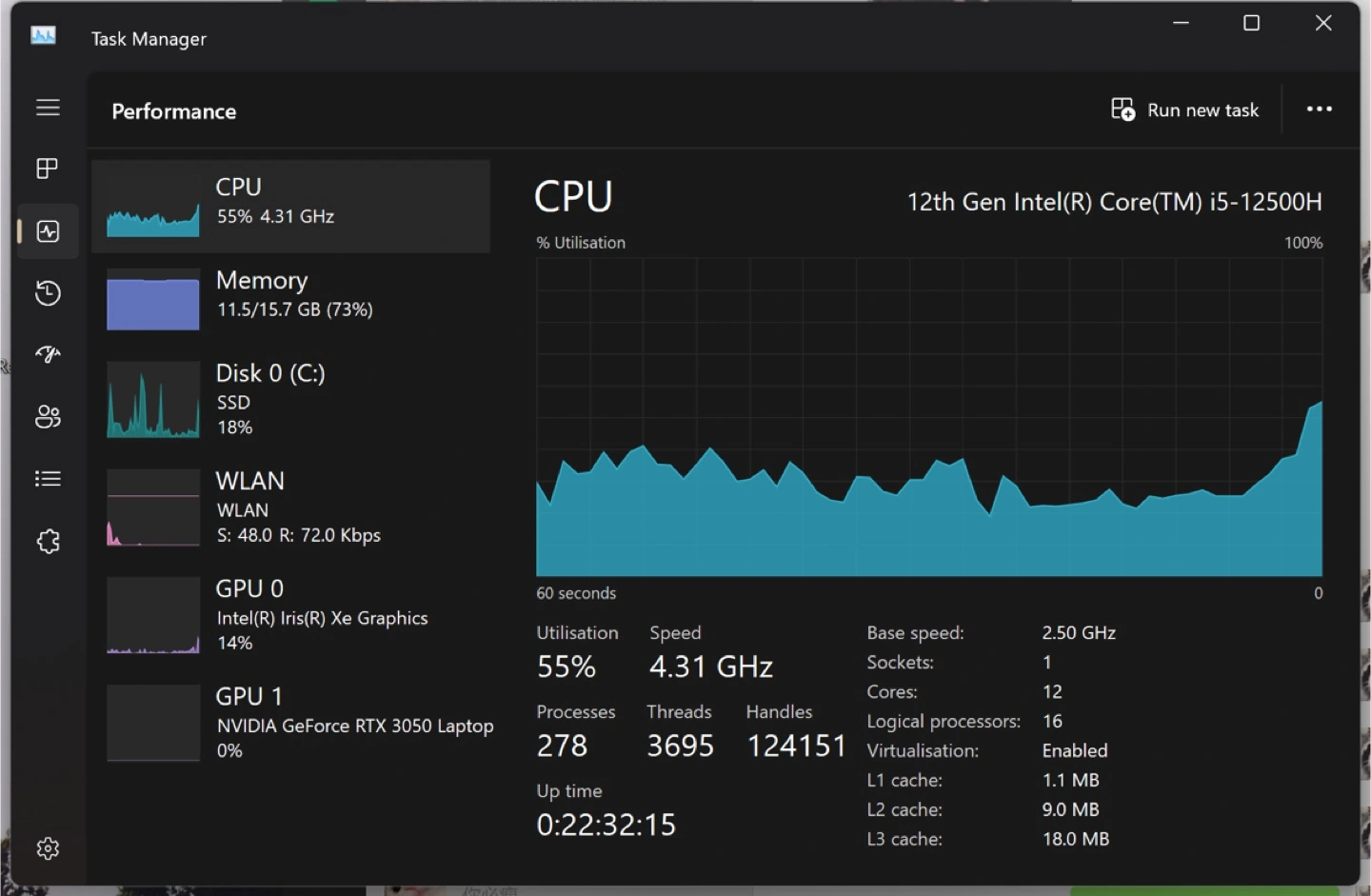Open the Users page icon

(48, 416)
